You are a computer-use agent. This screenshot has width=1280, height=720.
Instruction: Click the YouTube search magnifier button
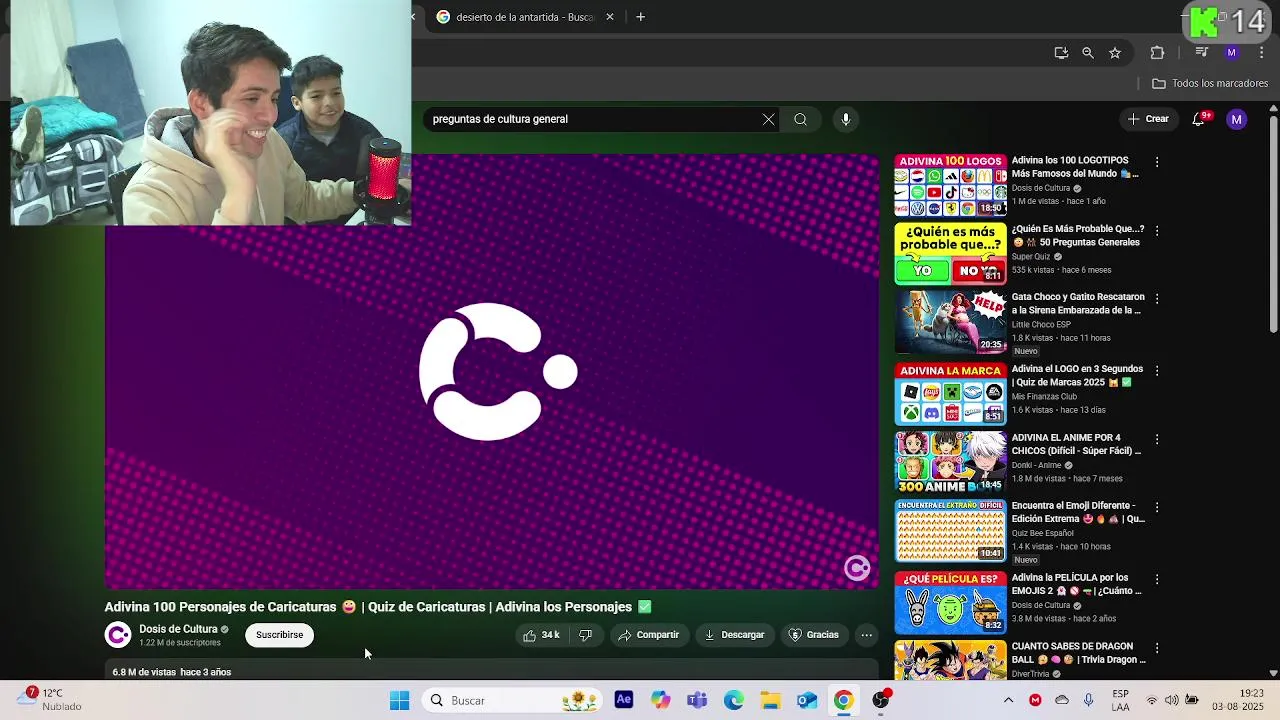tap(800, 119)
